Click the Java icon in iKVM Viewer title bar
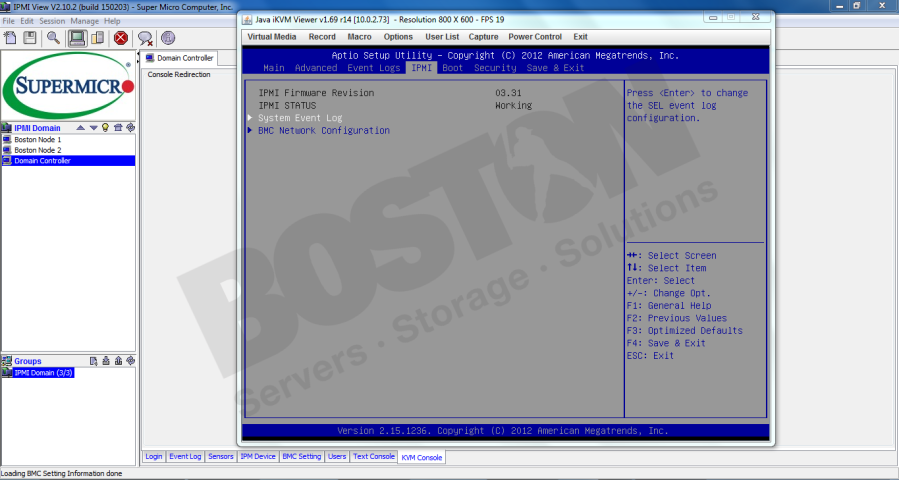This screenshot has height=480, width=899. click(247, 19)
